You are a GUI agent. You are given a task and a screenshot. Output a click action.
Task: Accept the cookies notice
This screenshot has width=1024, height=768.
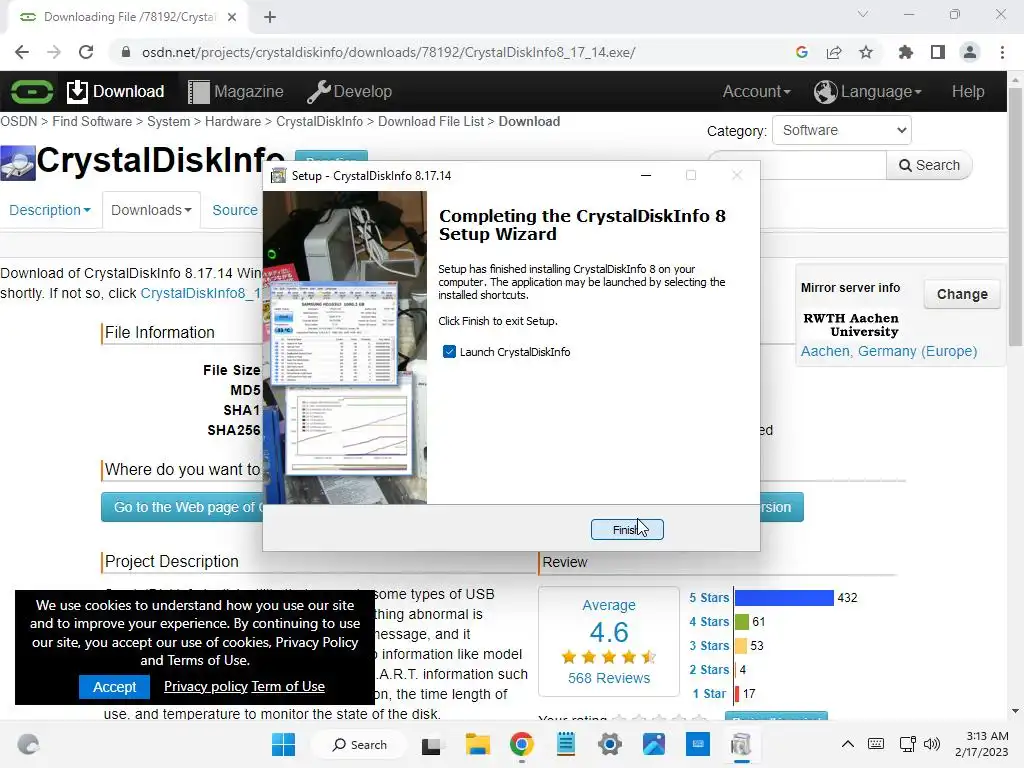(x=114, y=687)
